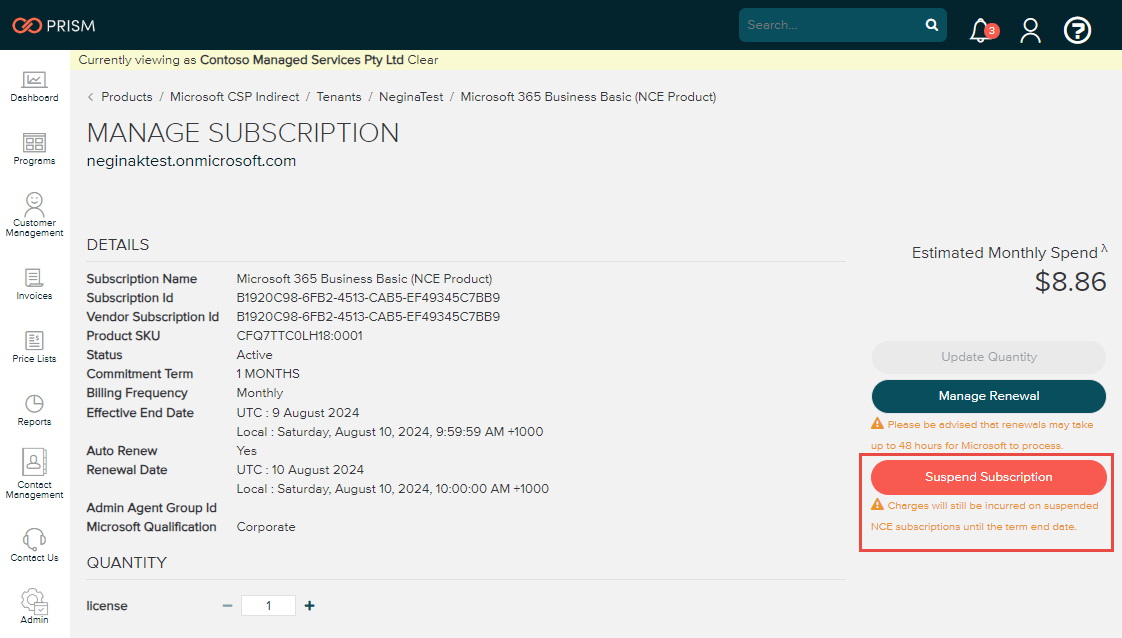Open the Contact Us page

click(34, 546)
